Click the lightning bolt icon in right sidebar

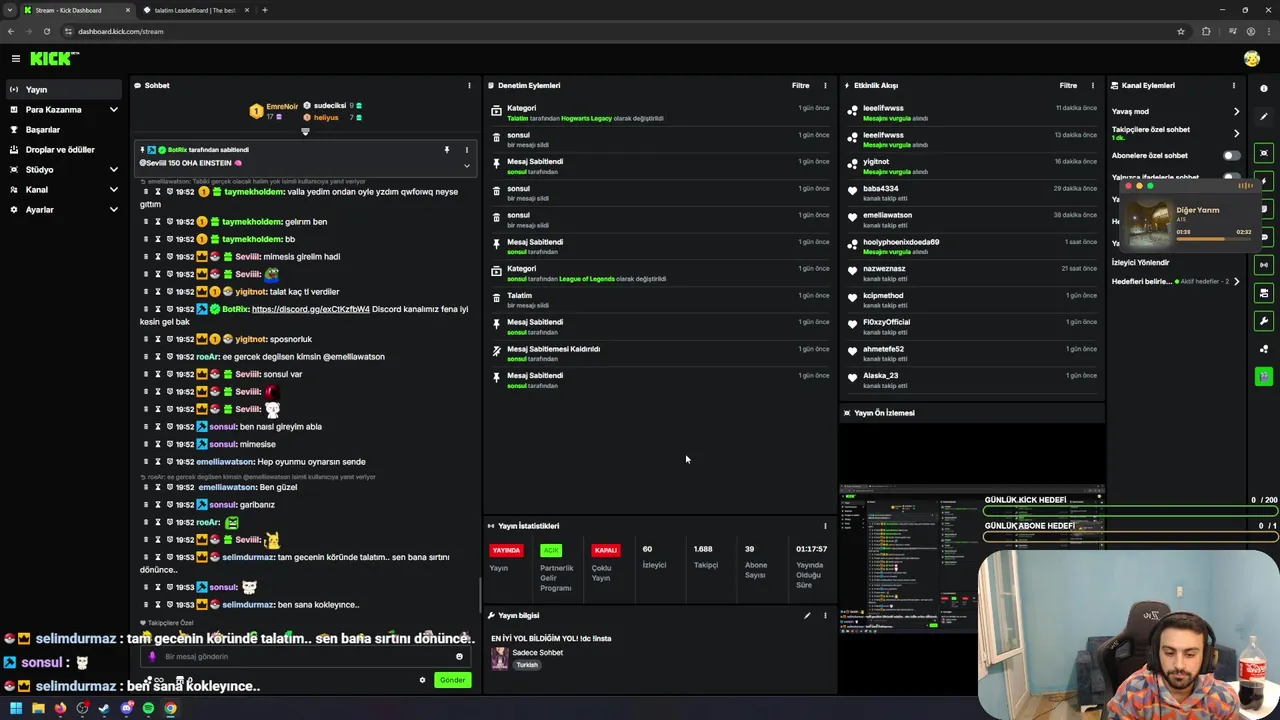1264,181
